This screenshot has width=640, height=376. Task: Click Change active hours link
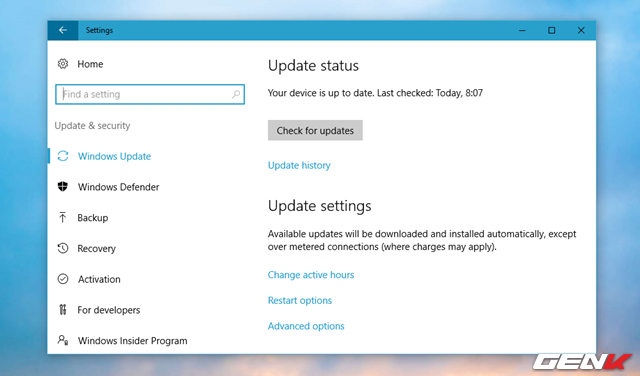pyautogui.click(x=311, y=275)
